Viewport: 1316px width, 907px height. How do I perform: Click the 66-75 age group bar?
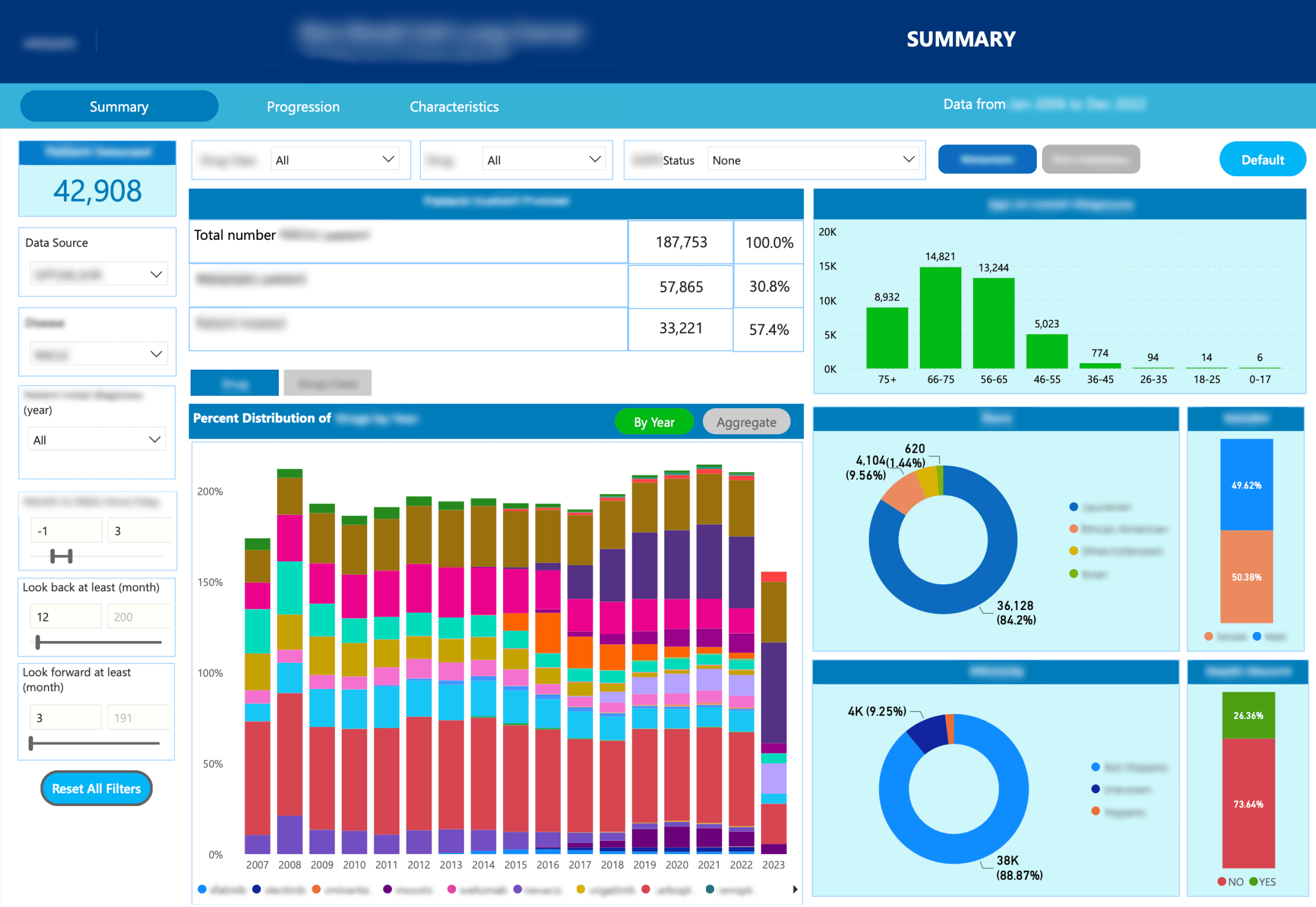click(940, 317)
